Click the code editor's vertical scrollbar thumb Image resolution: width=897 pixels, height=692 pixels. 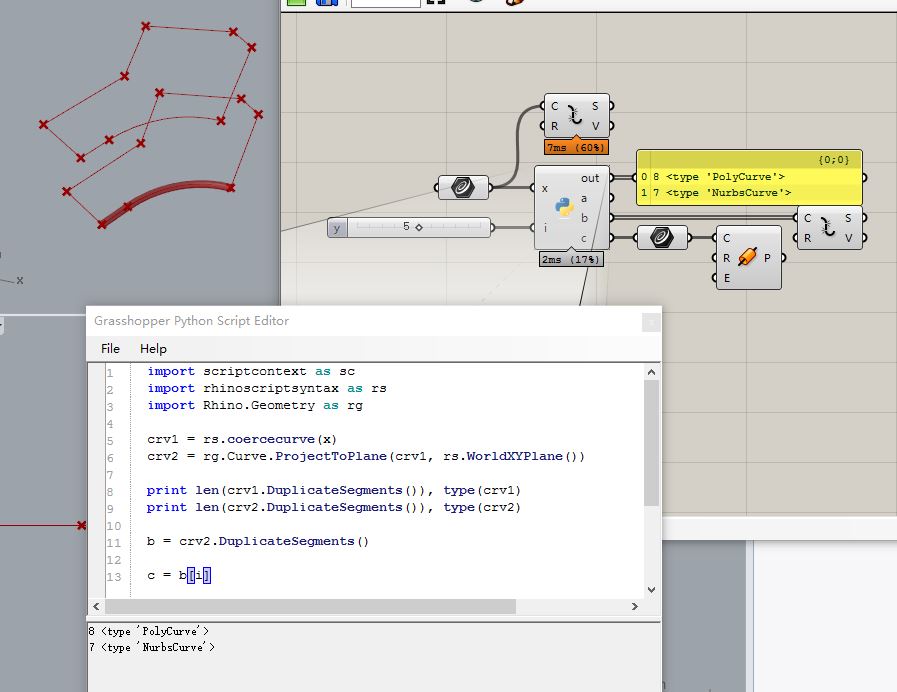coord(651,440)
